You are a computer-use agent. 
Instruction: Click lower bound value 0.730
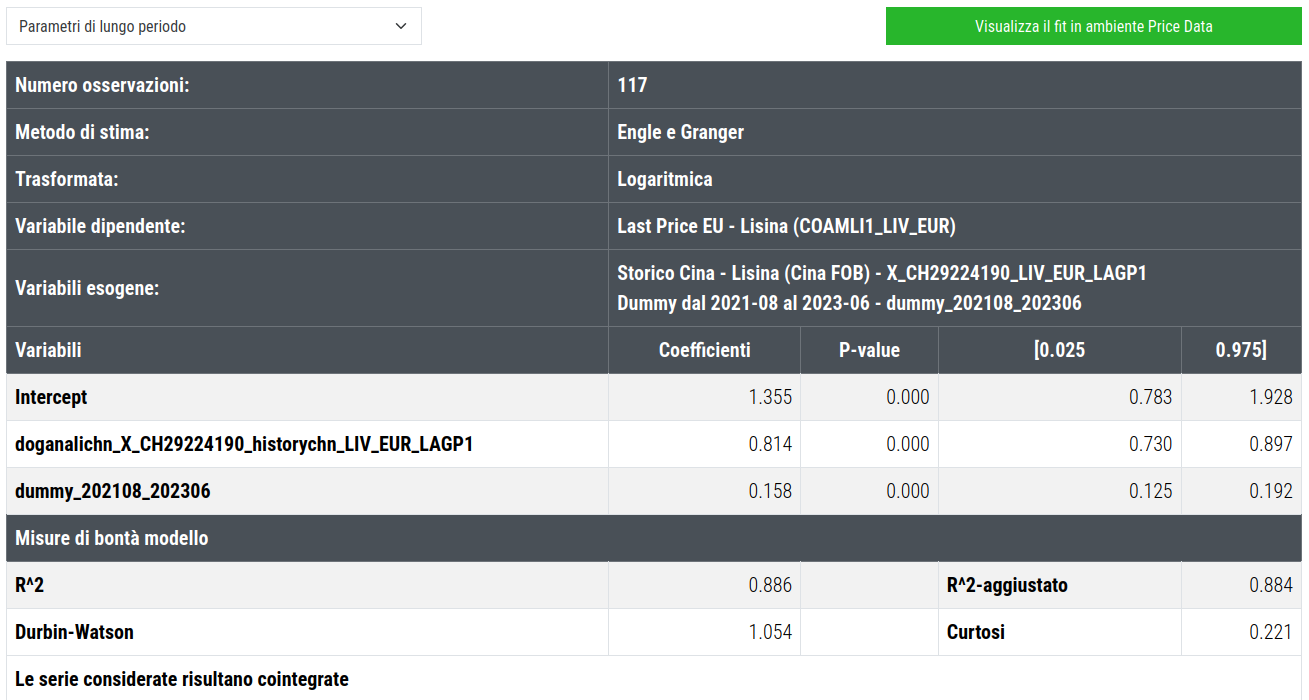[1150, 444]
